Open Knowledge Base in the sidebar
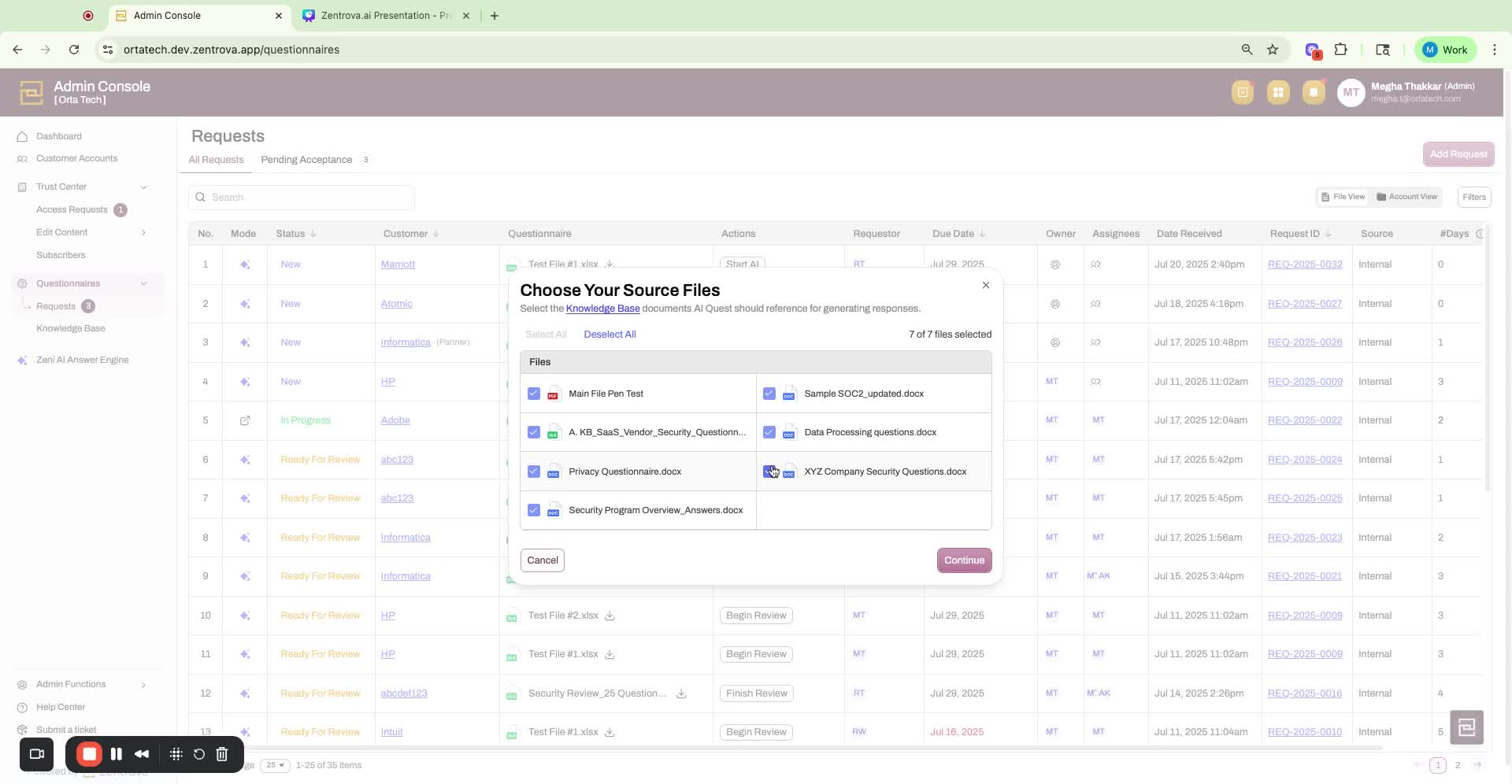Image resolution: width=1512 pixels, height=784 pixels. pos(70,328)
